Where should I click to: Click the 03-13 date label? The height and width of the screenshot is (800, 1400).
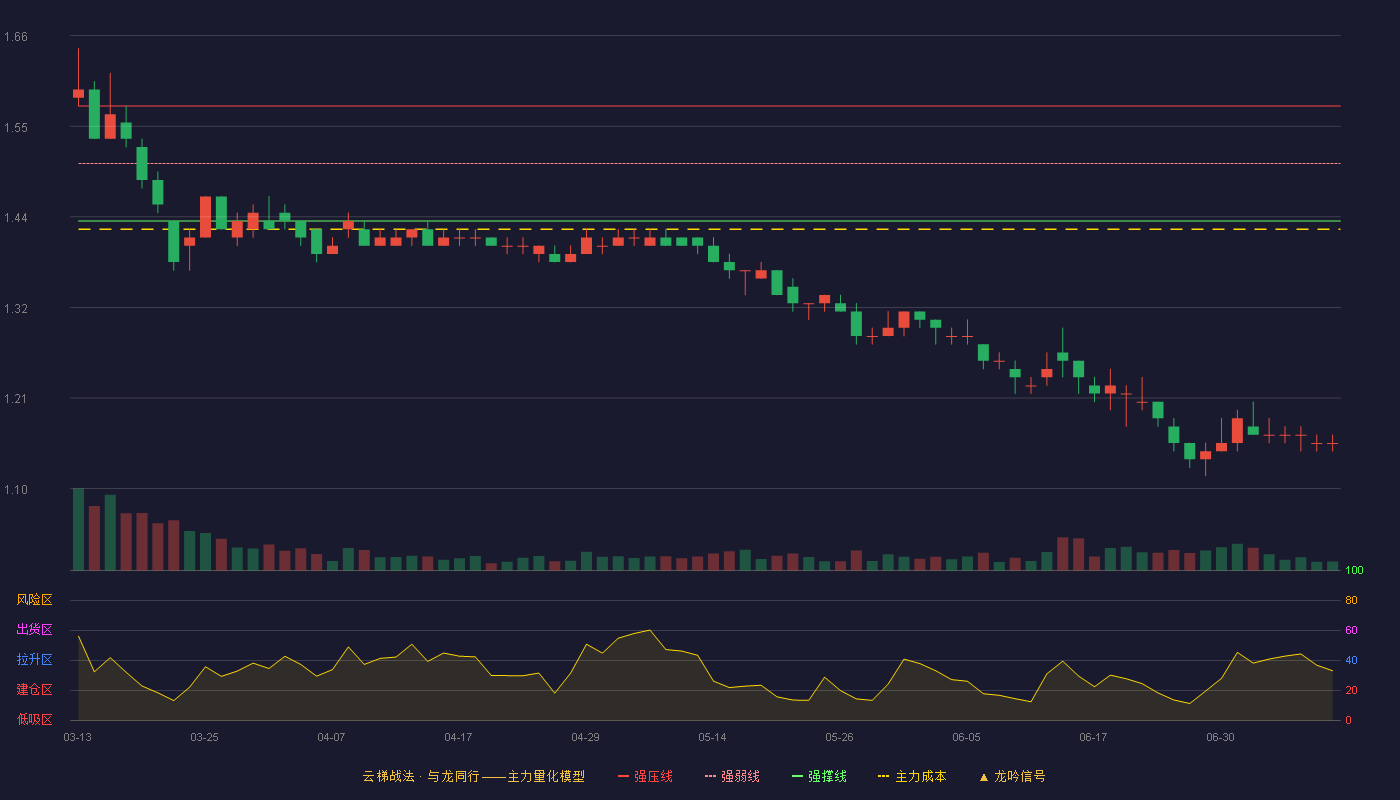(x=78, y=737)
